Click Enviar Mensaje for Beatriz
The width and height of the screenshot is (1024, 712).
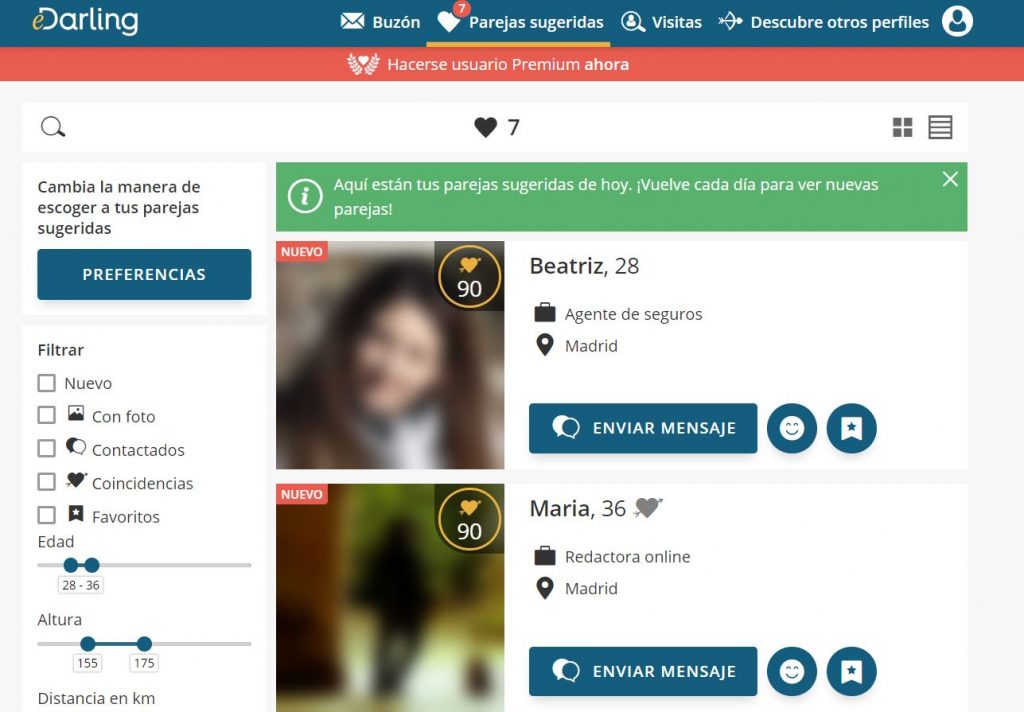642,429
